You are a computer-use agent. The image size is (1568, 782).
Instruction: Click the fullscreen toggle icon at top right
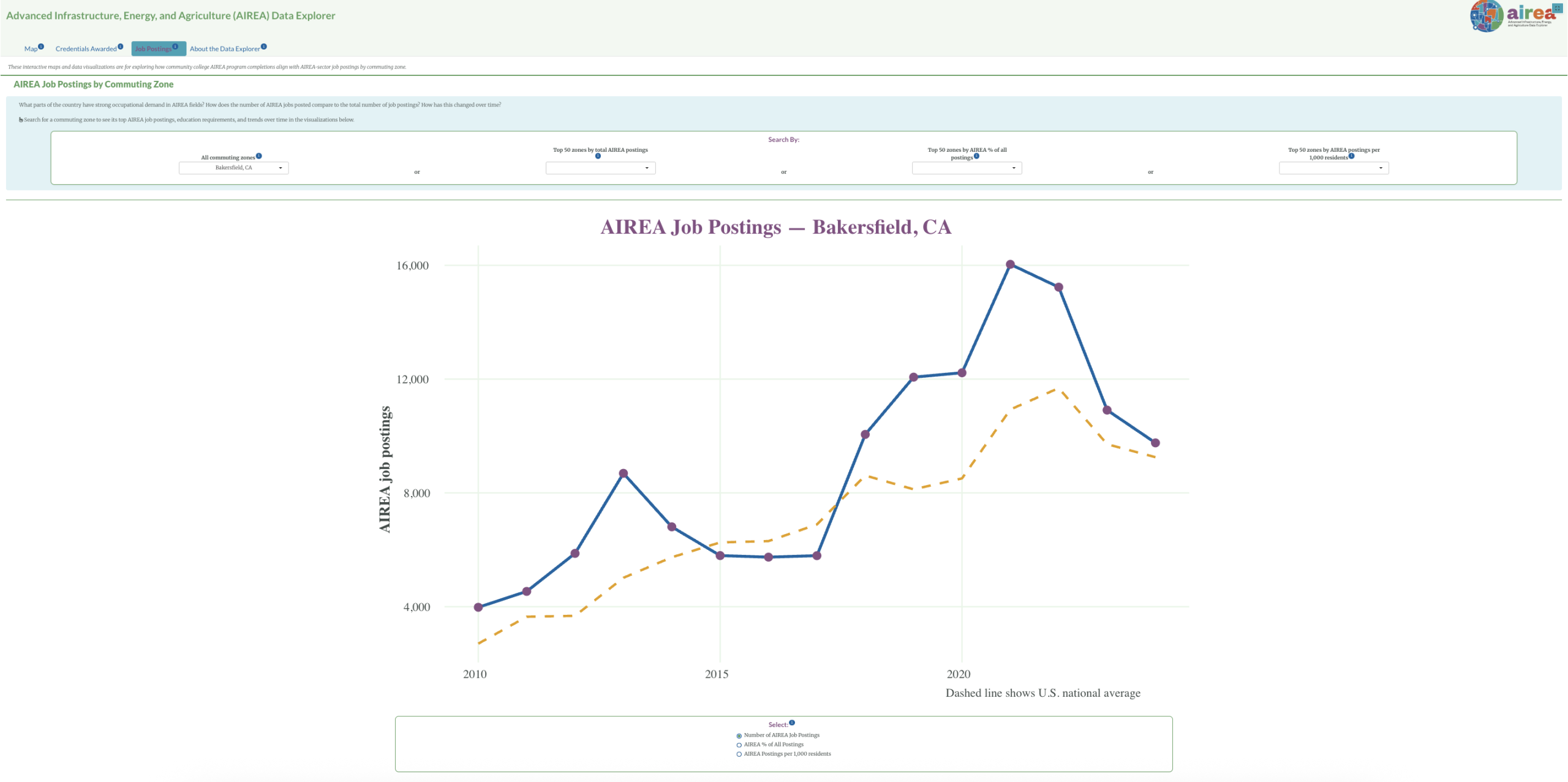1558,8
